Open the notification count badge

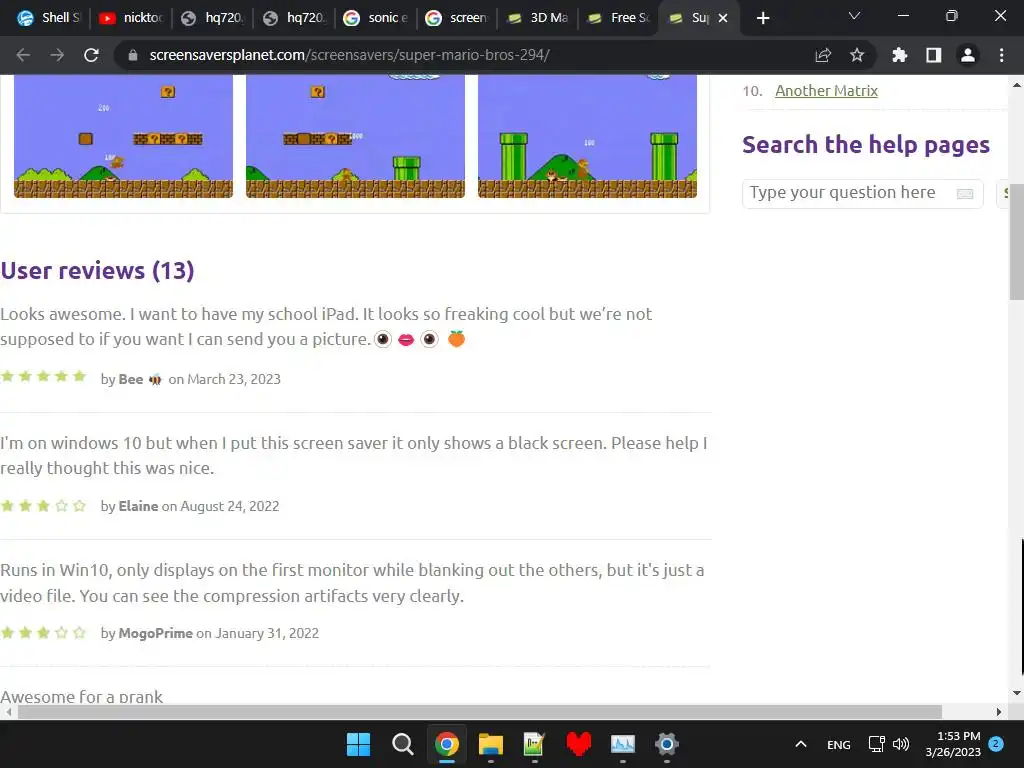pyautogui.click(x=996, y=743)
